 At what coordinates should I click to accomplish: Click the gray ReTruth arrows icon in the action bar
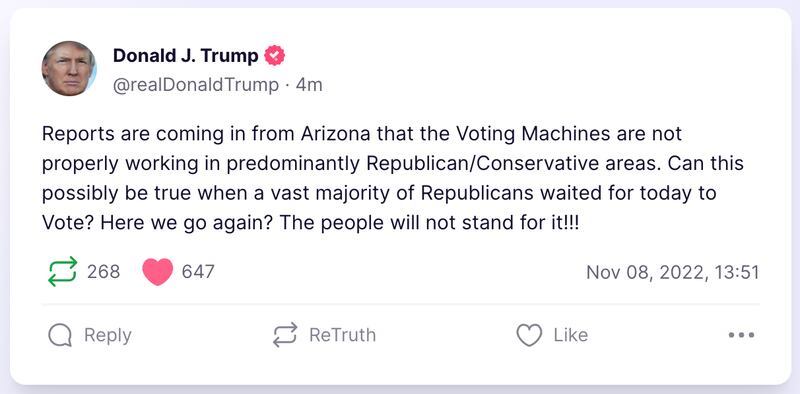click(x=285, y=335)
